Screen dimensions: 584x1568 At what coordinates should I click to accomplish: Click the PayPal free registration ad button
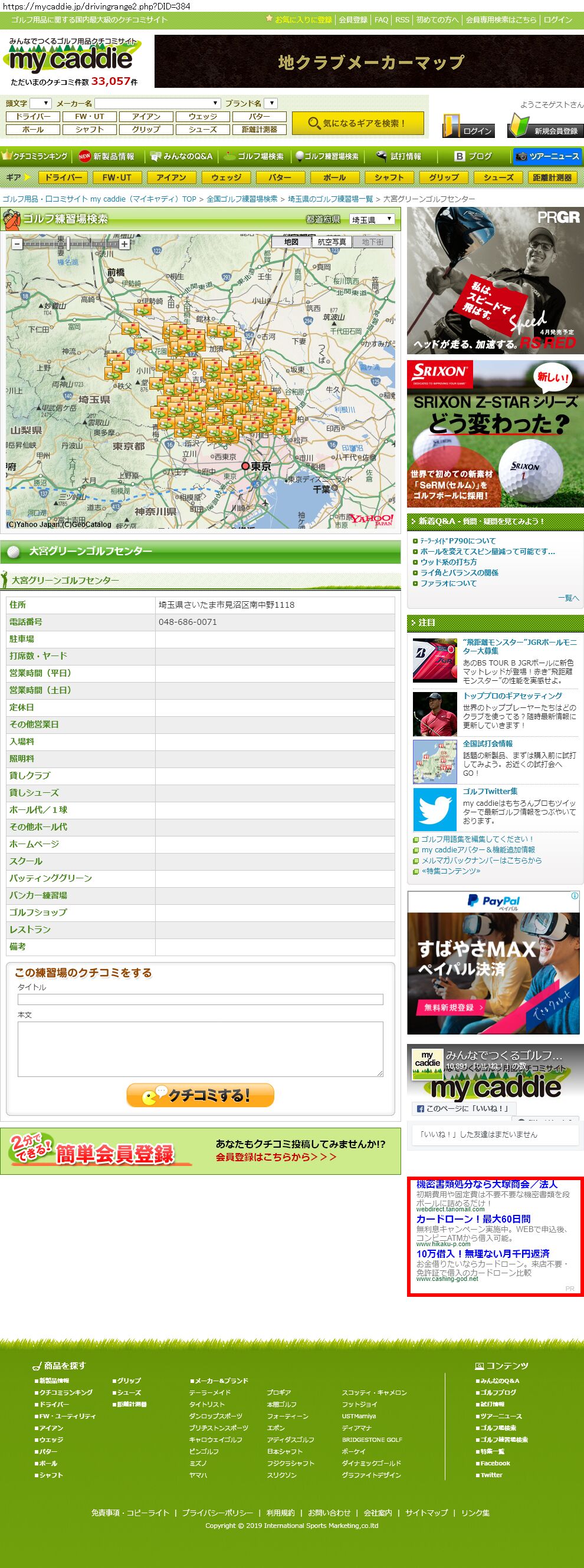[452, 1007]
